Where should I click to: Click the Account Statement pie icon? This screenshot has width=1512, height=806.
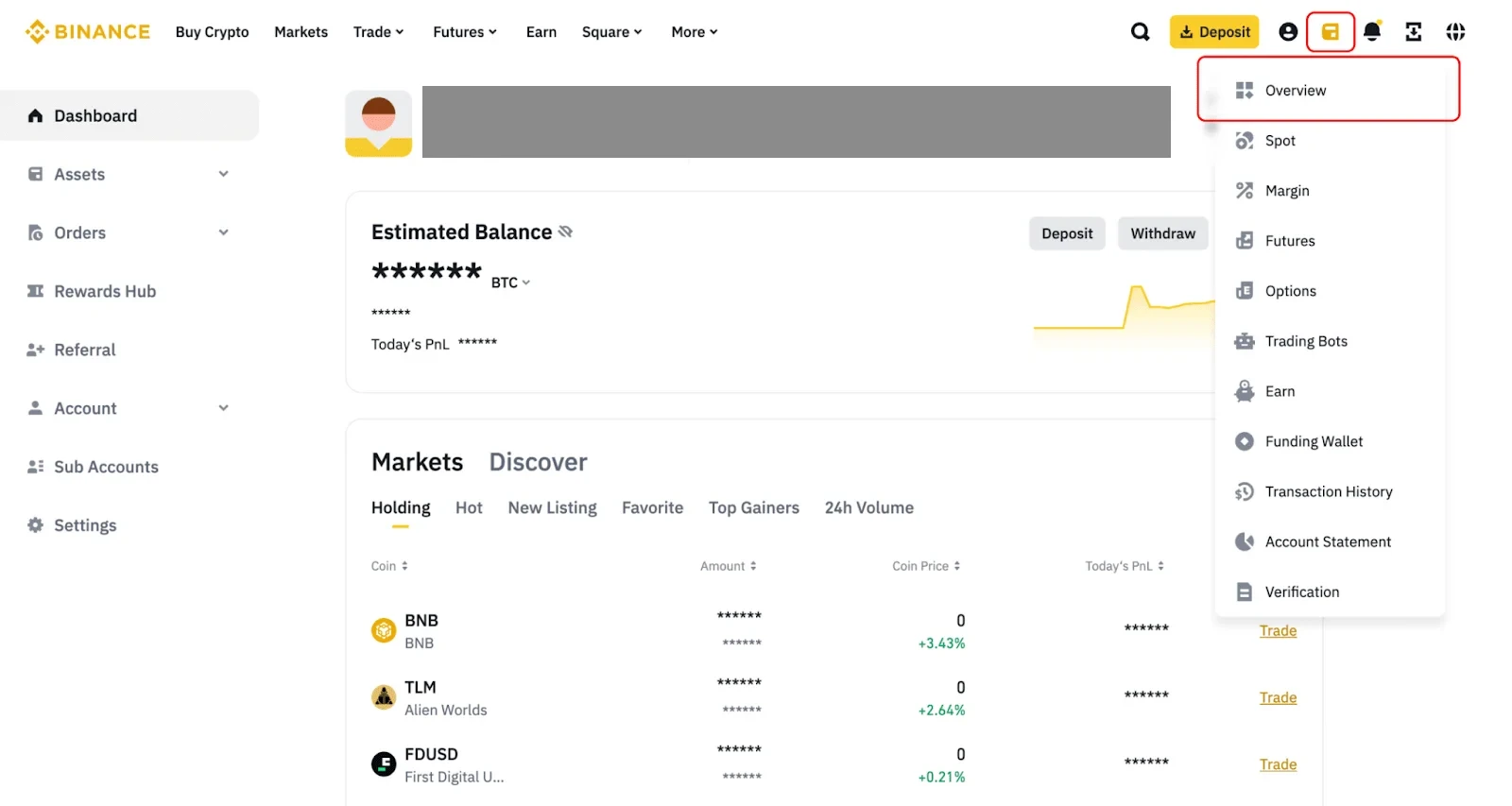1245,541
